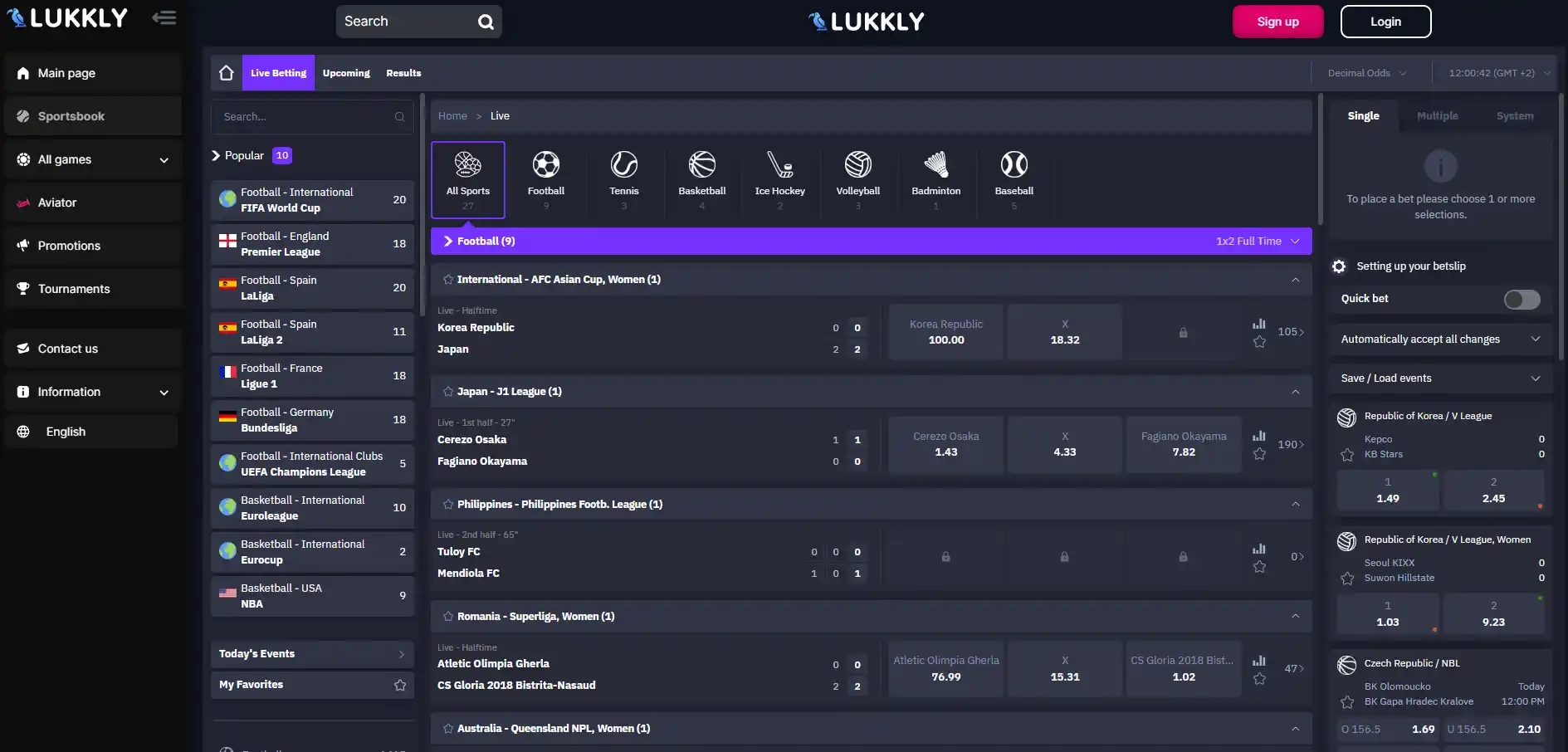This screenshot has width=1568, height=752.
Task: Go to Home breadcrumb link
Action: (x=452, y=116)
